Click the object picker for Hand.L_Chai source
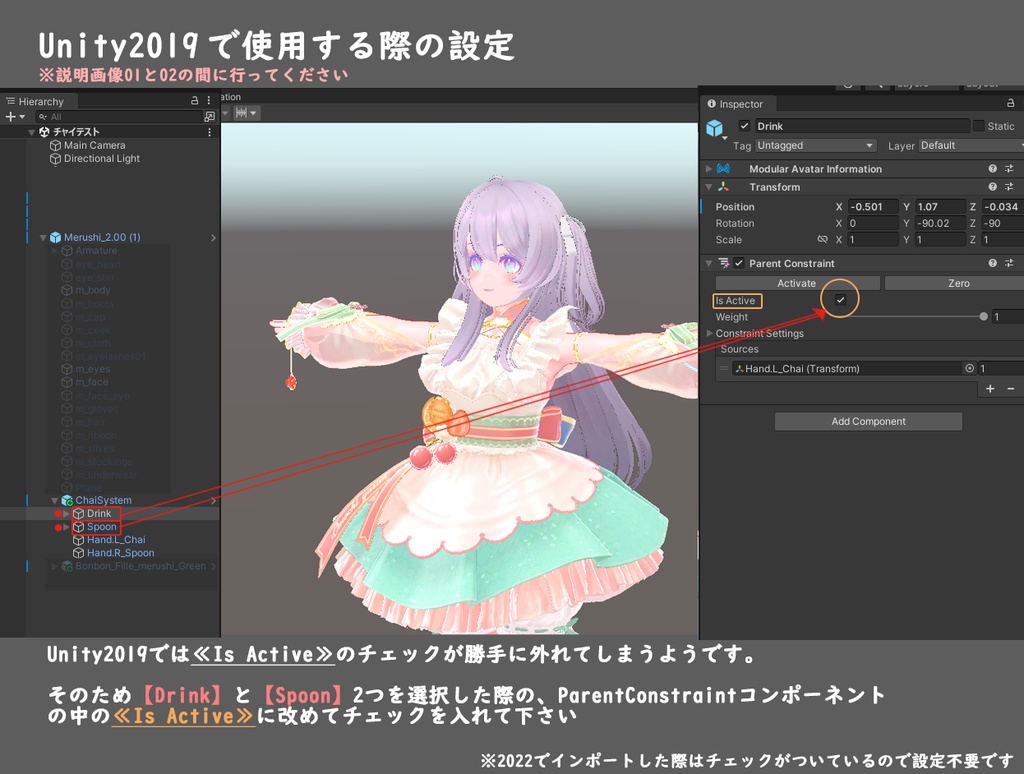The height and width of the screenshot is (774, 1024). (x=970, y=368)
